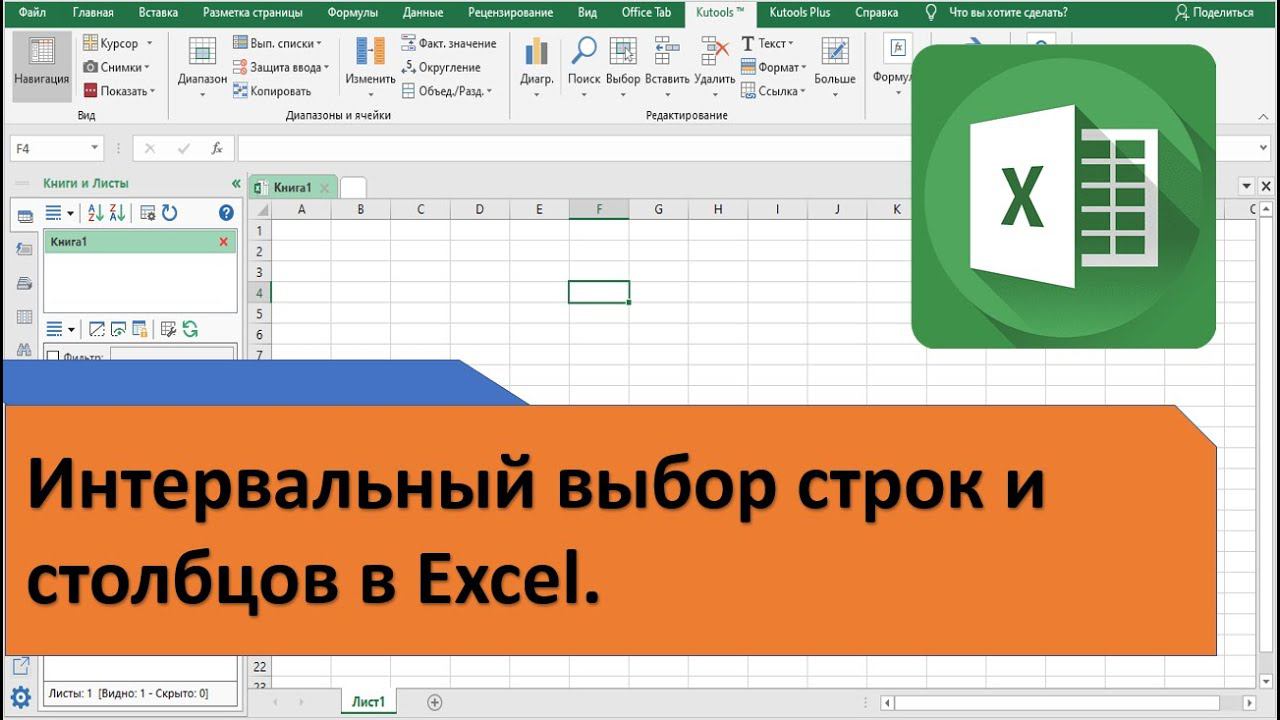
Task: Open the Файл menu
Action: click(x=32, y=13)
